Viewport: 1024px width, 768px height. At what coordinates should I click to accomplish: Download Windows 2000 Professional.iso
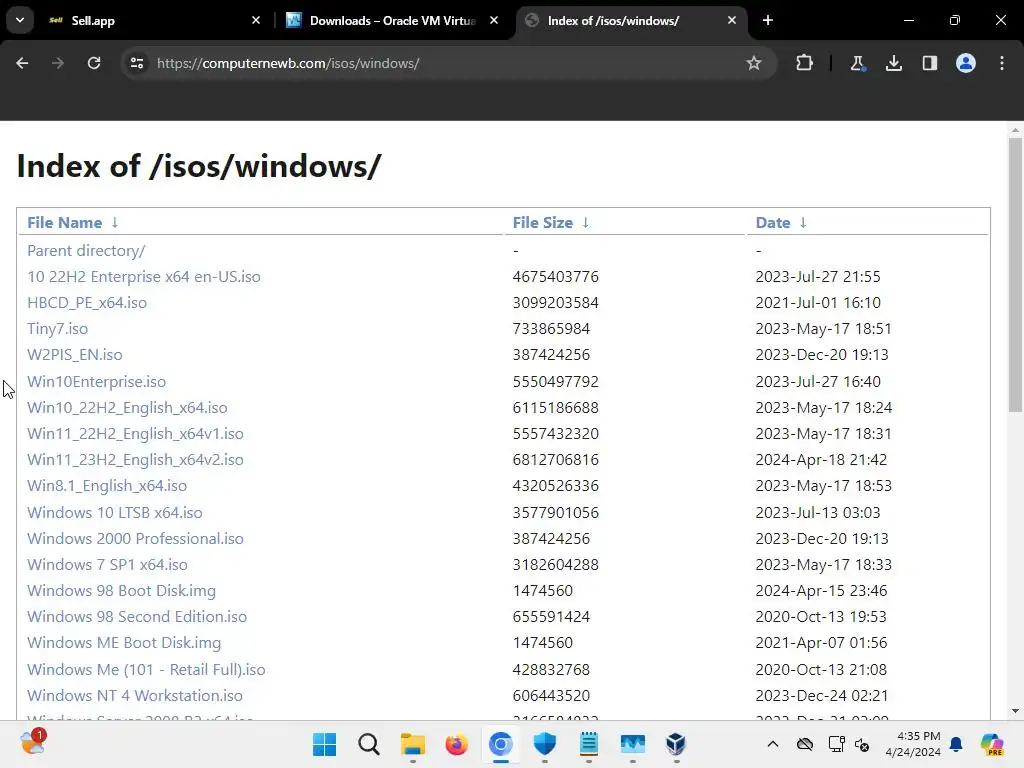point(135,539)
